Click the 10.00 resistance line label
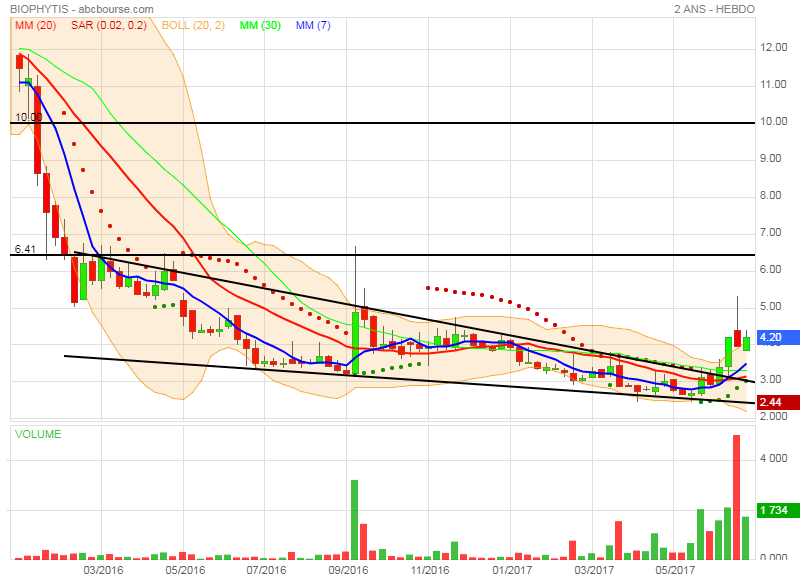The width and height of the screenshot is (800, 580). click(28, 117)
